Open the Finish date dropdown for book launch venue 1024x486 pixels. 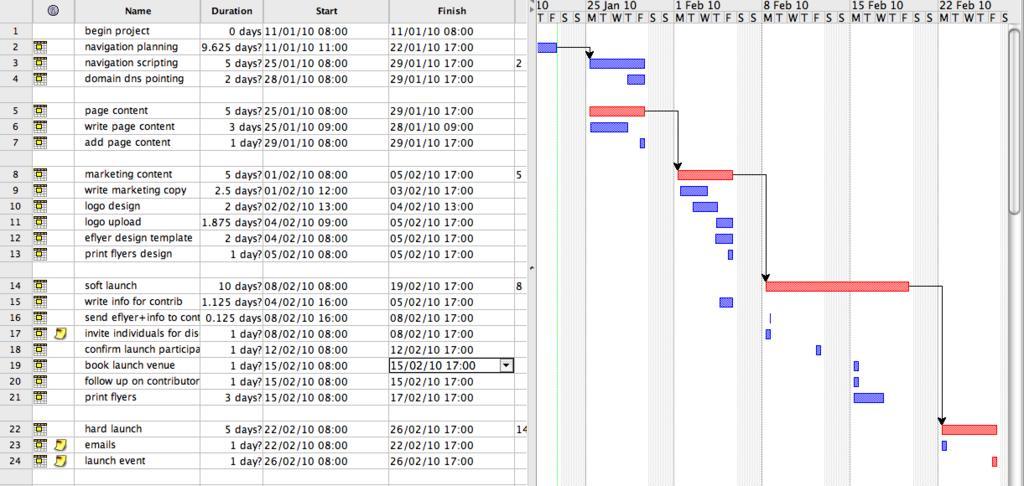pos(506,366)
